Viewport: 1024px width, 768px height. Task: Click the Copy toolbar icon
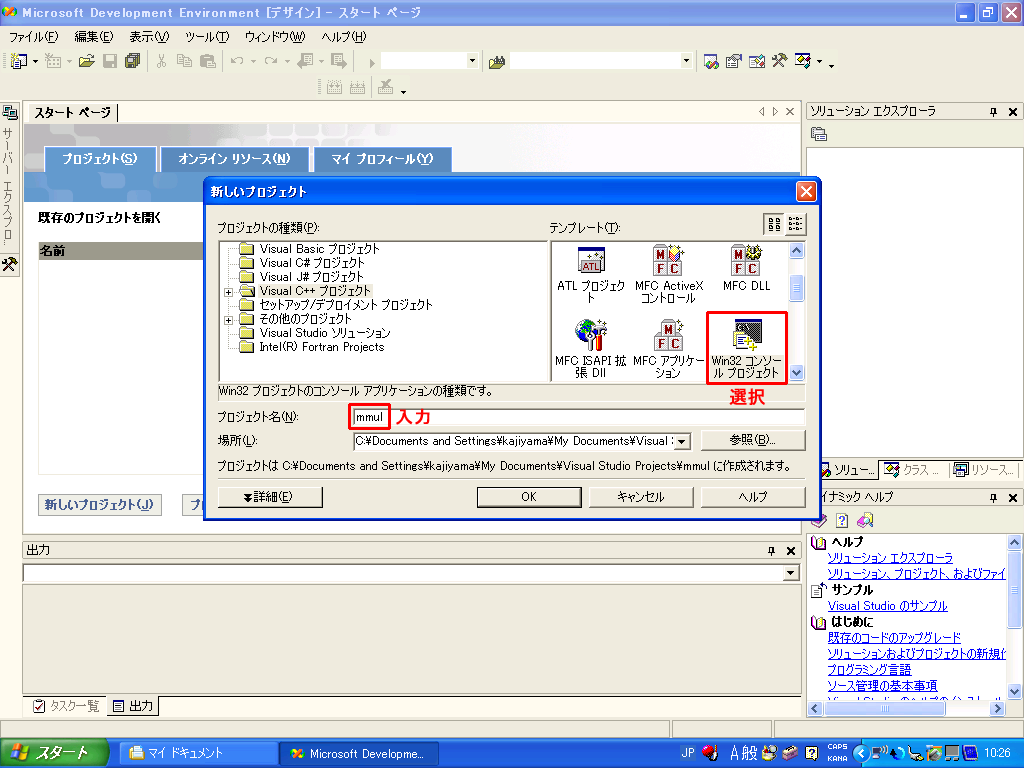click(185, 61)
